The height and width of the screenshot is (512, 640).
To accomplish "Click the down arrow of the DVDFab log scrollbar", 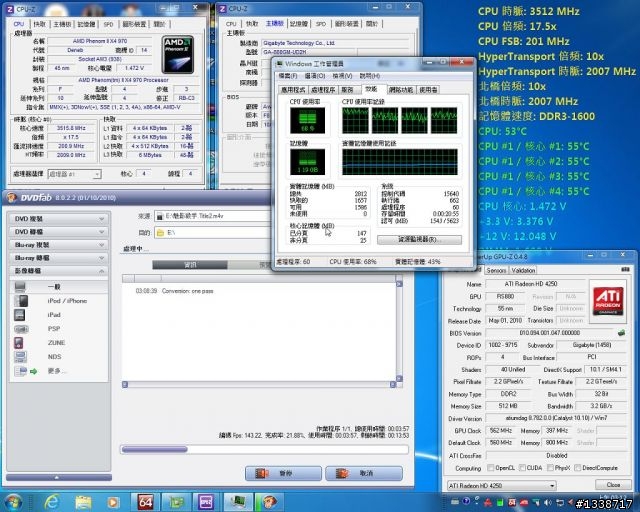I will [x=399, y=378].
